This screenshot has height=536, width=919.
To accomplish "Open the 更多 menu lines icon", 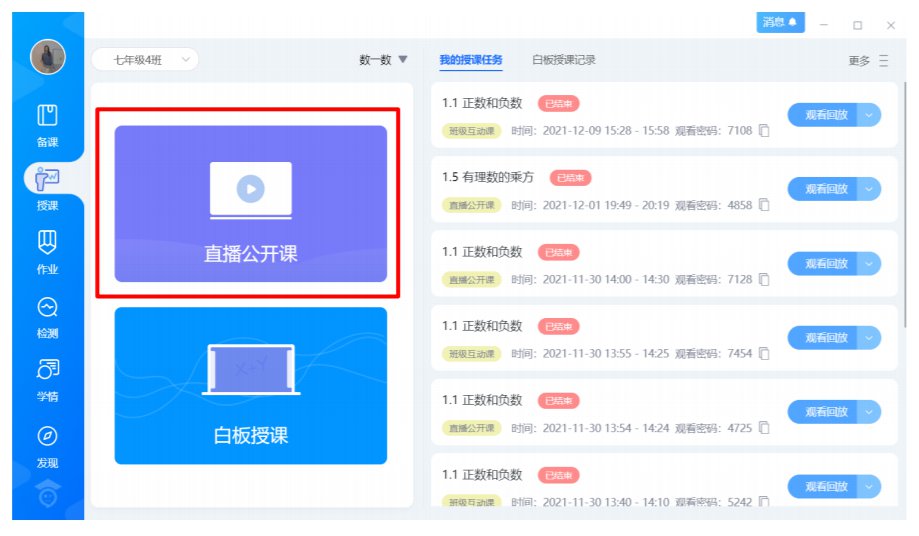I will [884, 60].
